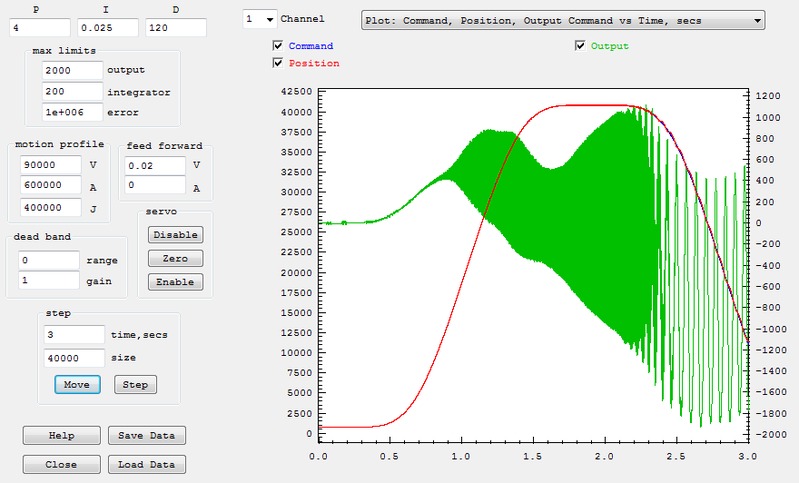
Task: Expand the Plot type dropdown
Action: click(562, 19)
